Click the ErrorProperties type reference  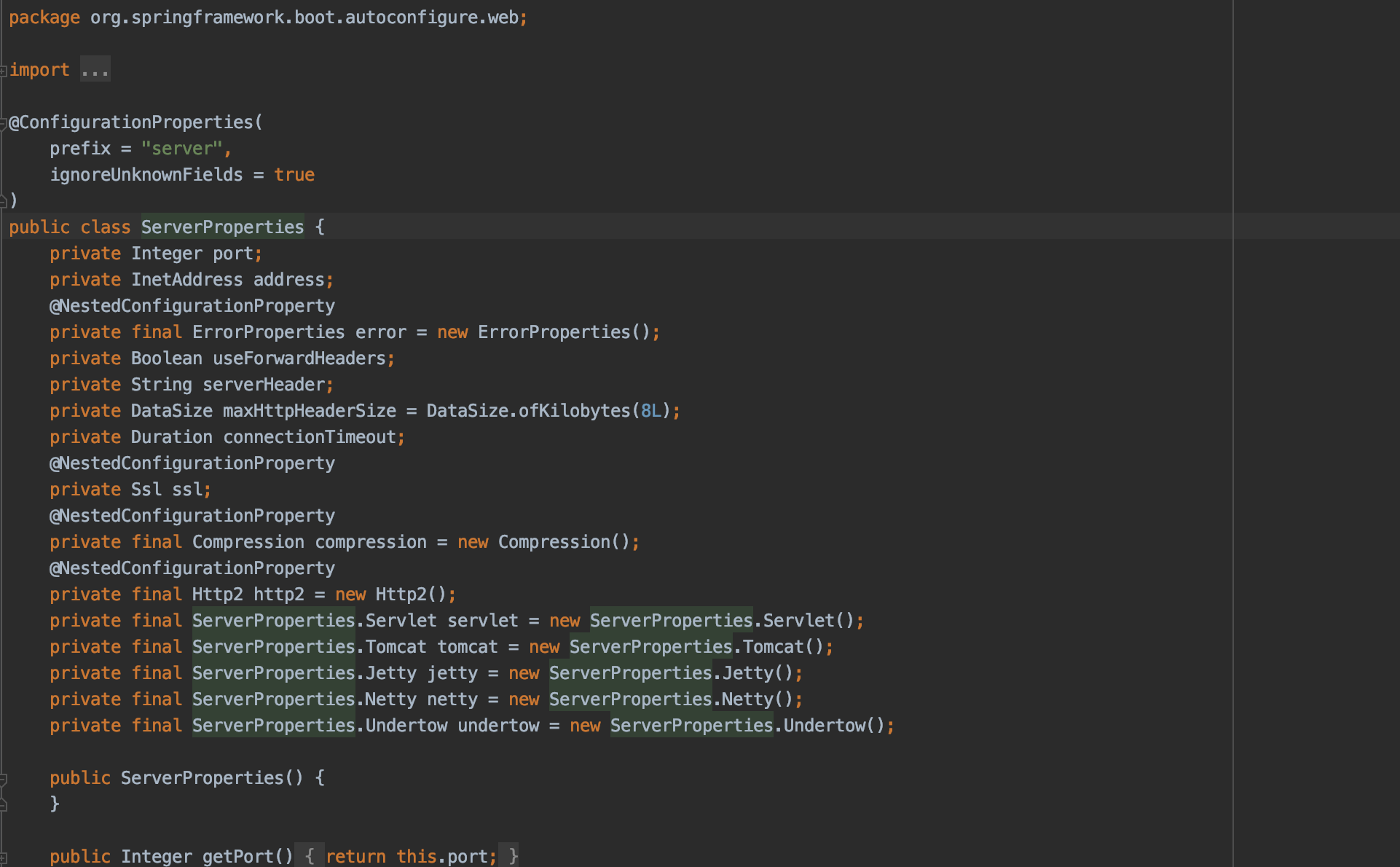point(268,332)
